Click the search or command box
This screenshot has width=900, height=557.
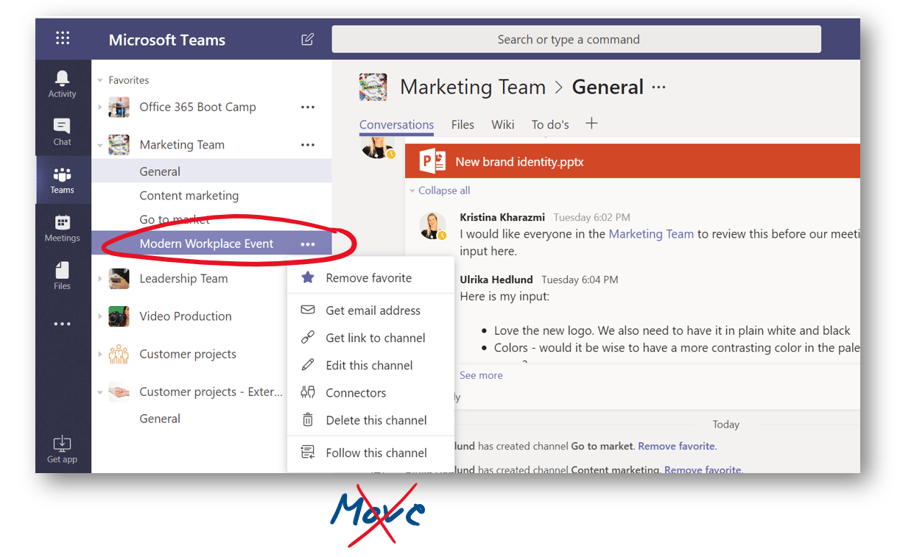(576, 40)
